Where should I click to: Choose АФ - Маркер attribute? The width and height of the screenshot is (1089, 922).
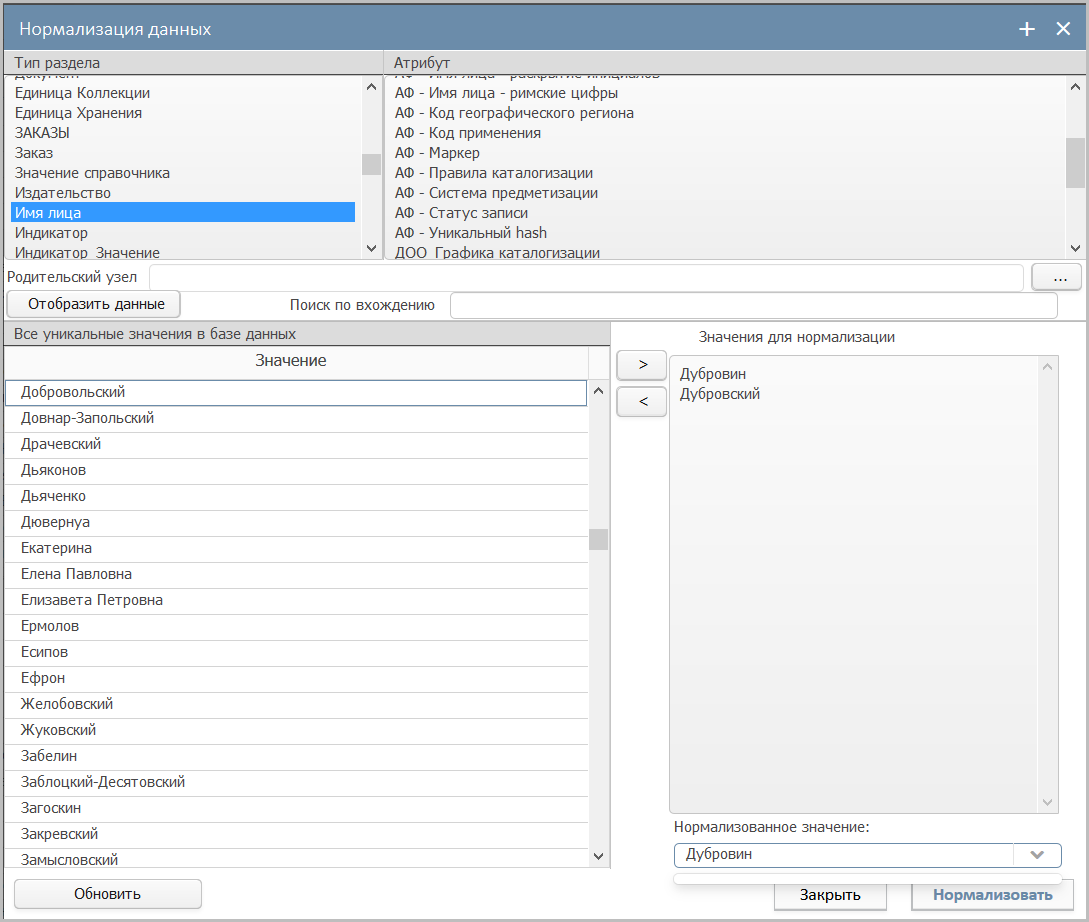coord(437,153)
